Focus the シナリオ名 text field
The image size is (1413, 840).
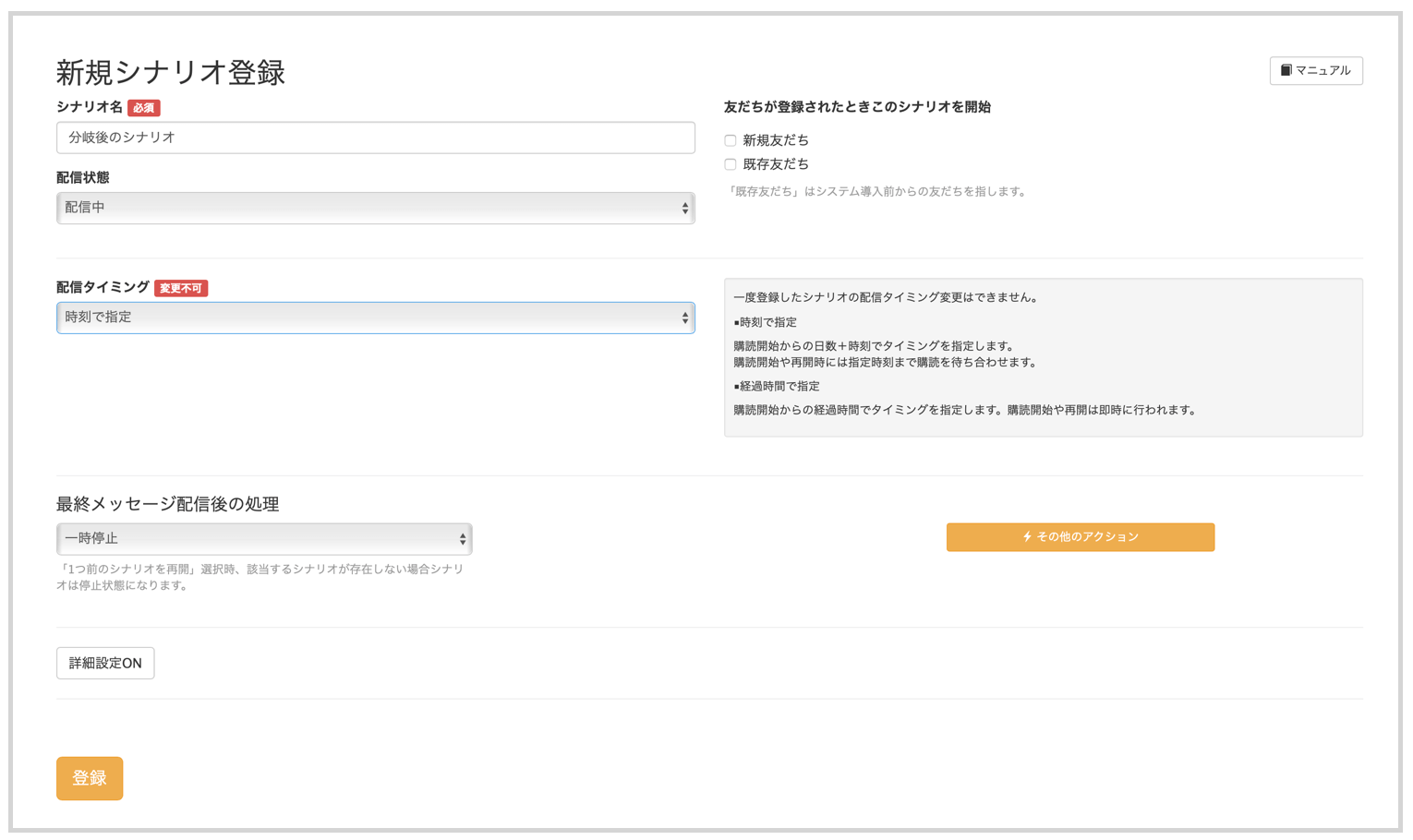[375, 138]
